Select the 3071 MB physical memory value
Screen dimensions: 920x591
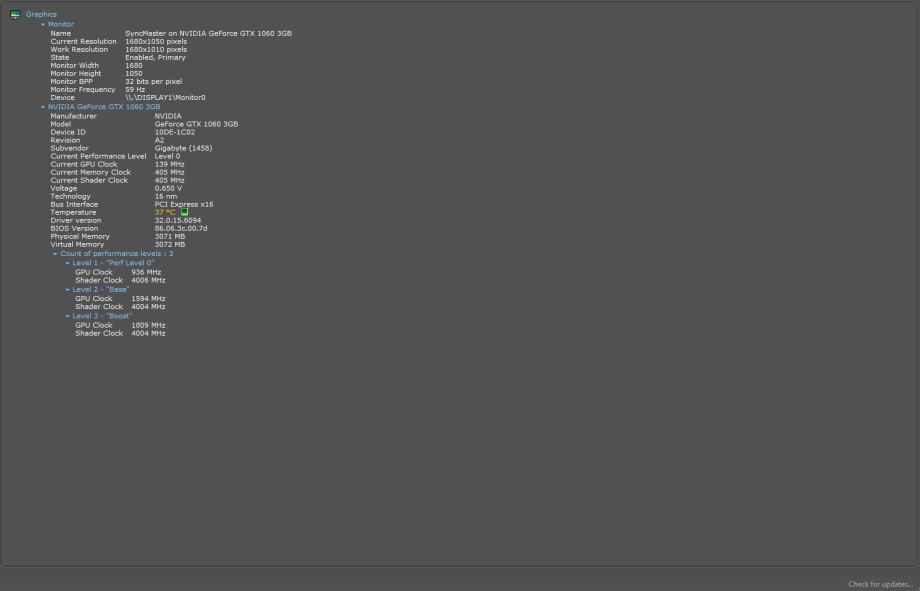click(x=170, y=237)
